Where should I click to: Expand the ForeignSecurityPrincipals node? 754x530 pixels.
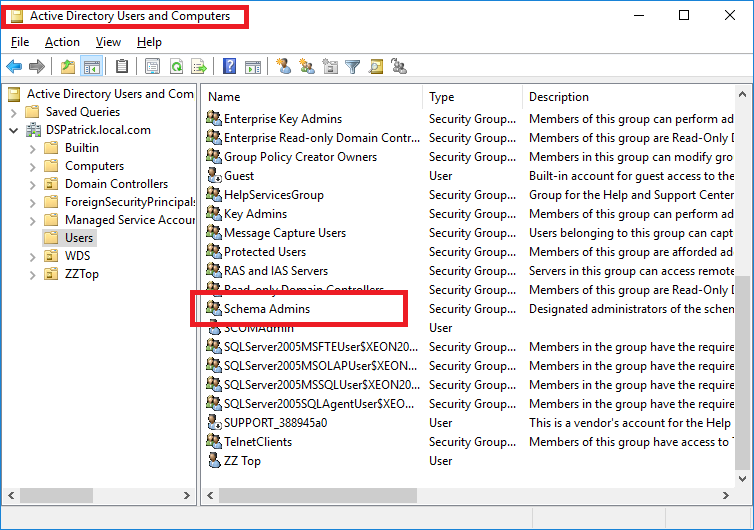[32, 203]
